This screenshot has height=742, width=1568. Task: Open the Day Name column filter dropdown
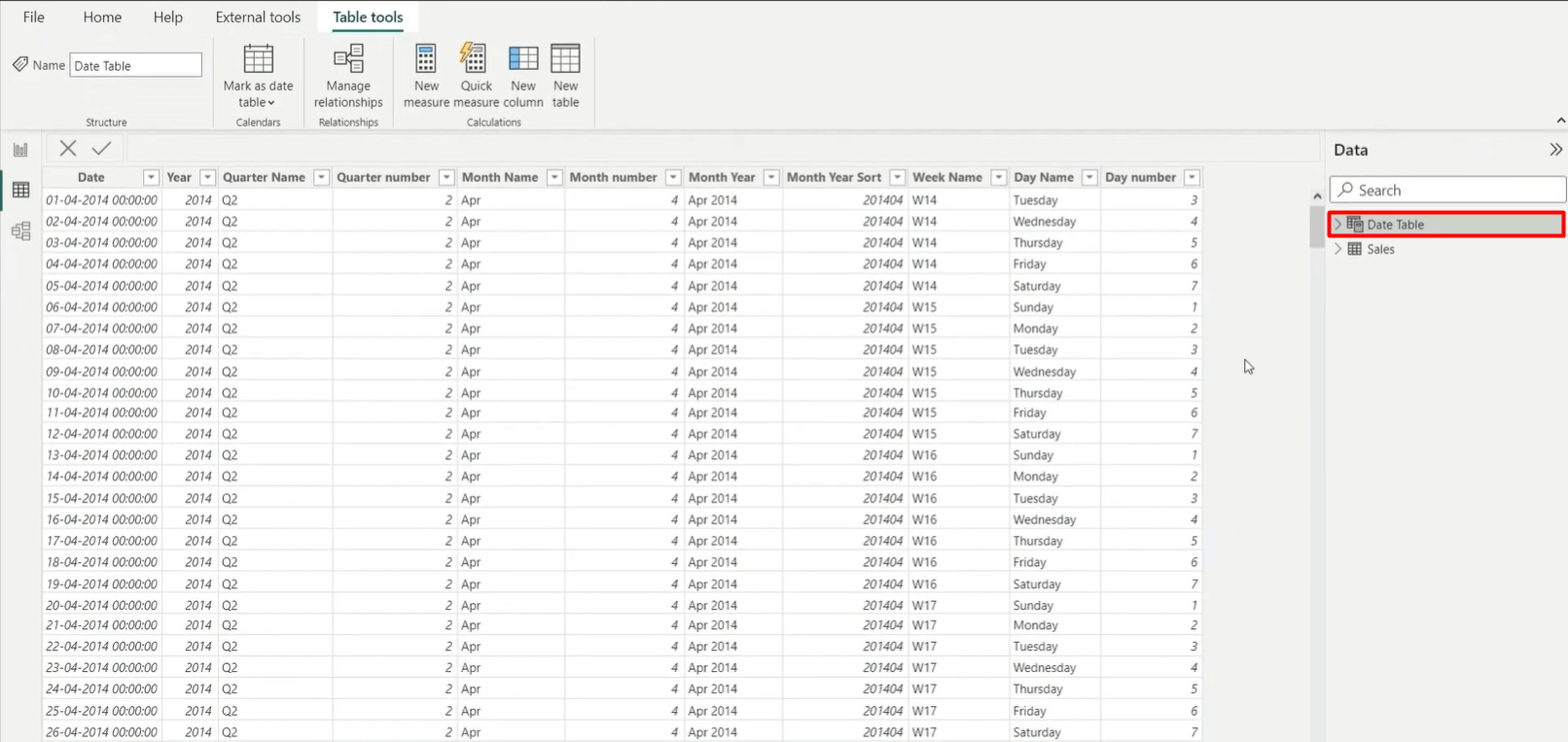(x=1089, y=177)
